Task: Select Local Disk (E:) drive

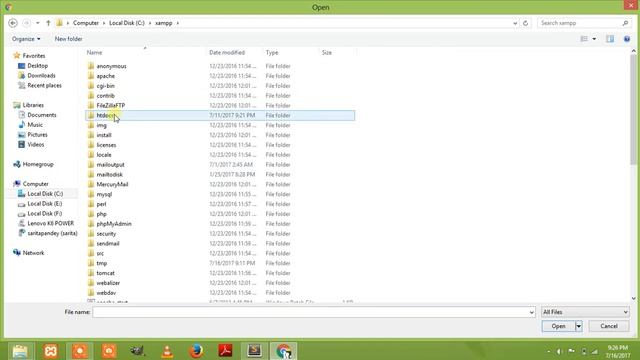Action: (x=44, y=204)
